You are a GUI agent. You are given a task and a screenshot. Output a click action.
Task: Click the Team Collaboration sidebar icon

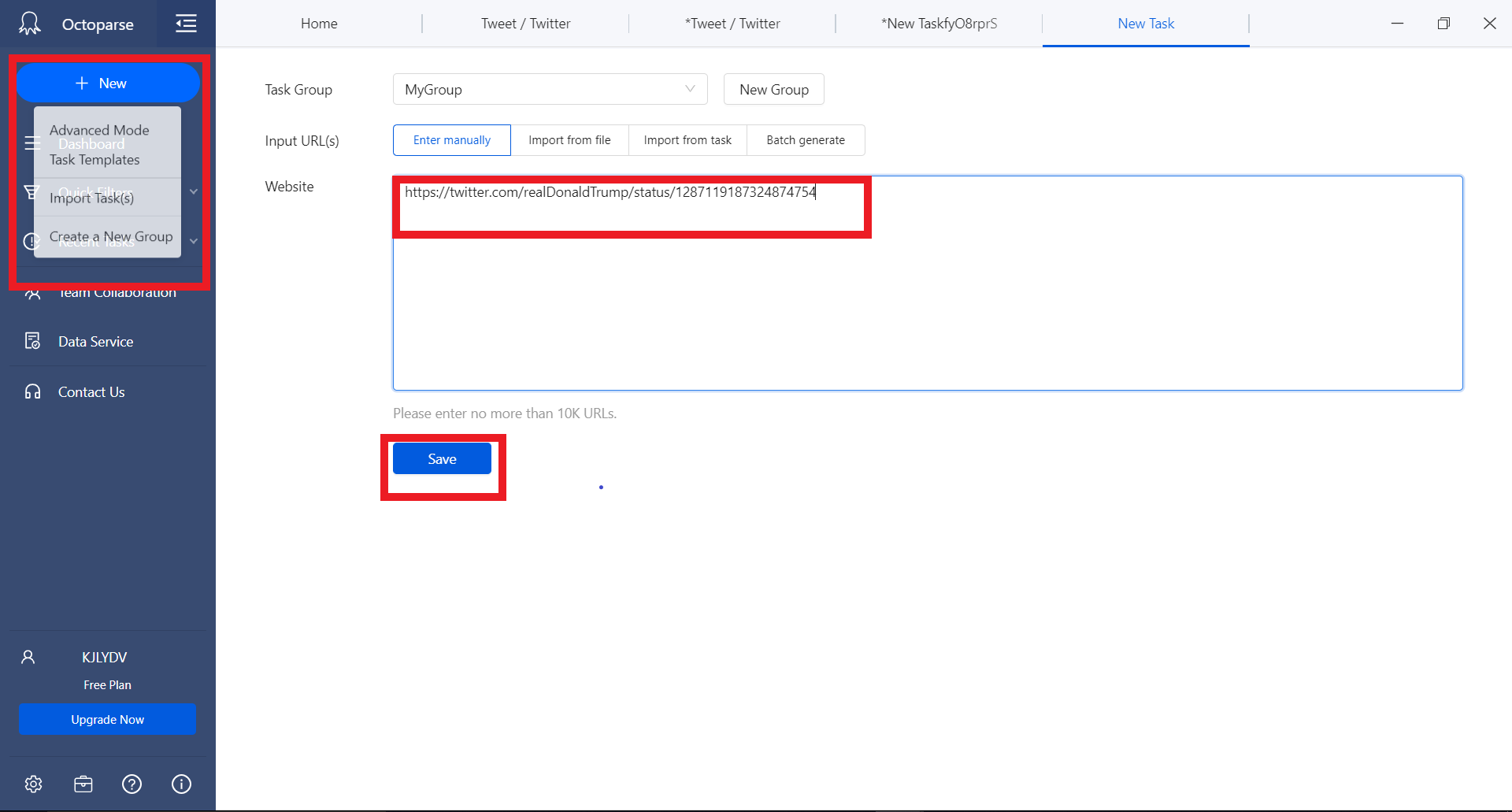point(32,294)
